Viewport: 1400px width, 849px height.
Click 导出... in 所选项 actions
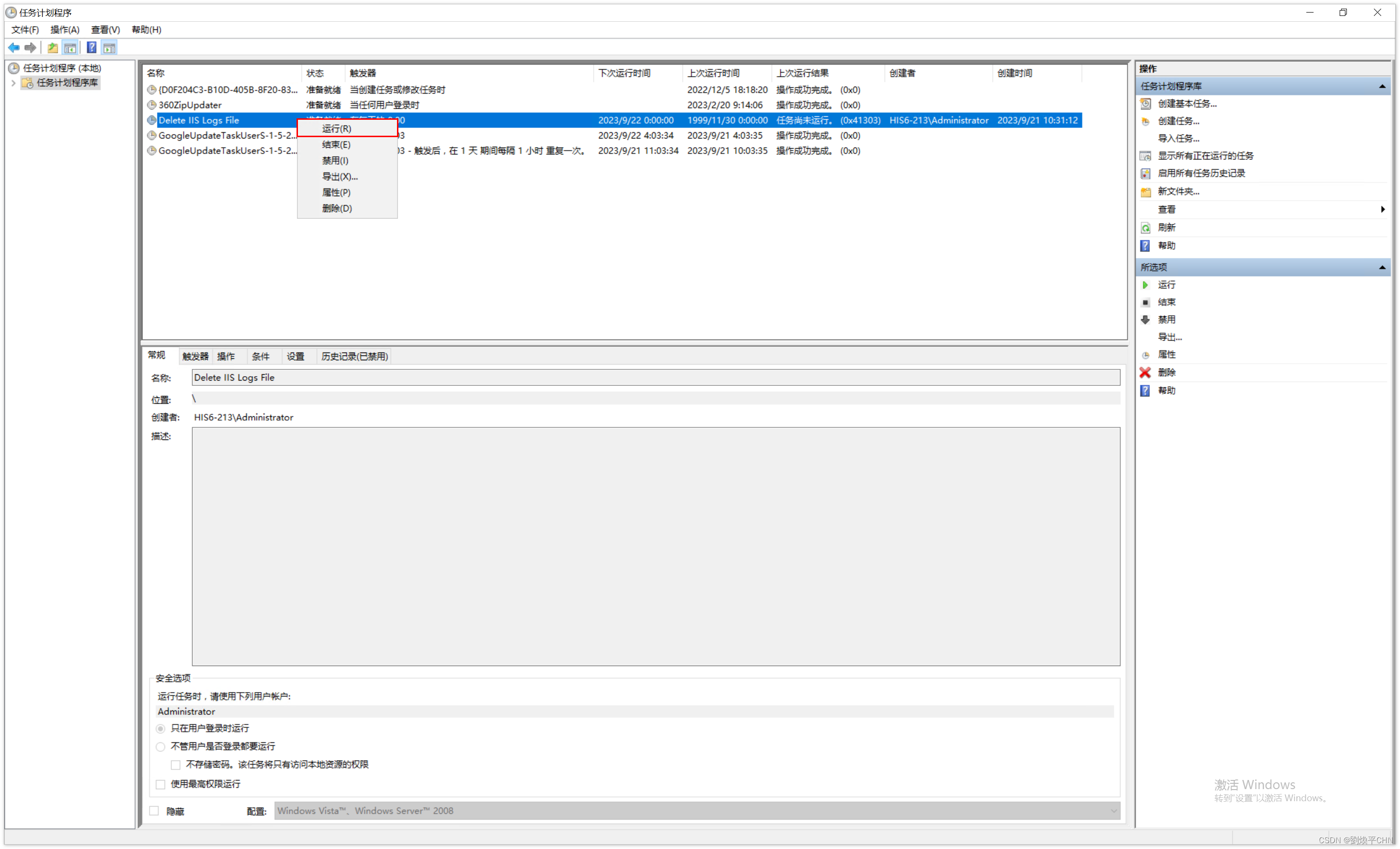[x=1170, y=338]
